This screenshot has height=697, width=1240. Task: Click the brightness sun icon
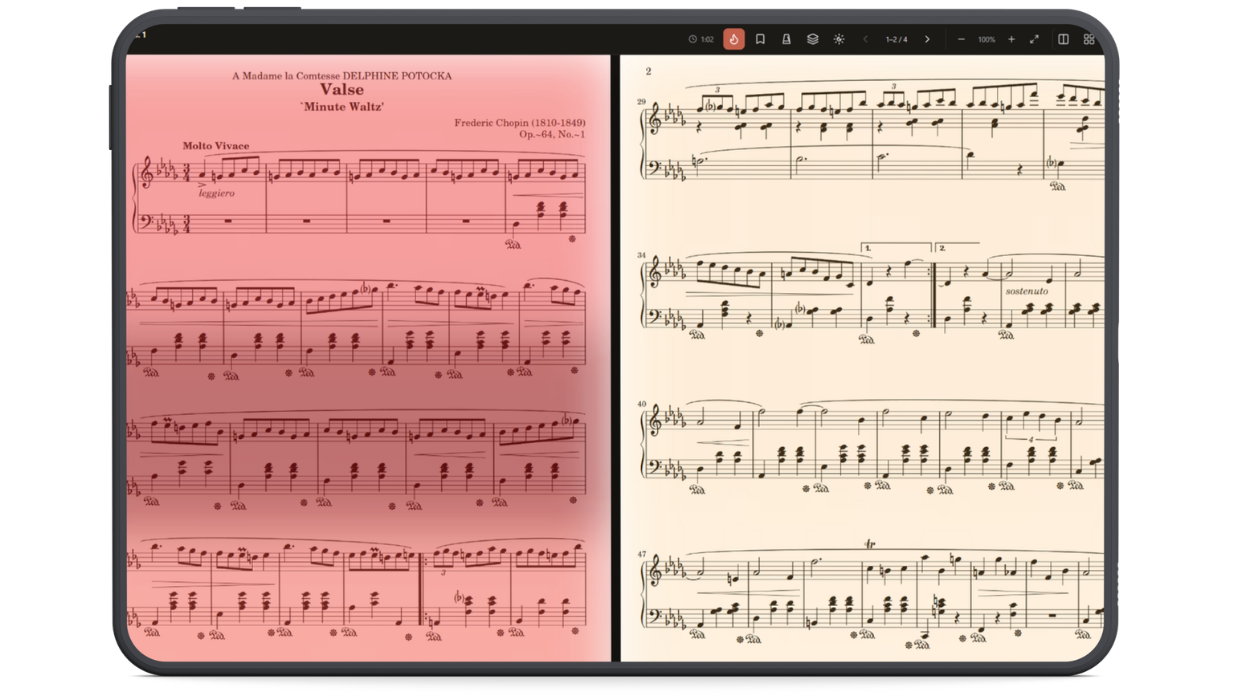(x=839, y=39)
